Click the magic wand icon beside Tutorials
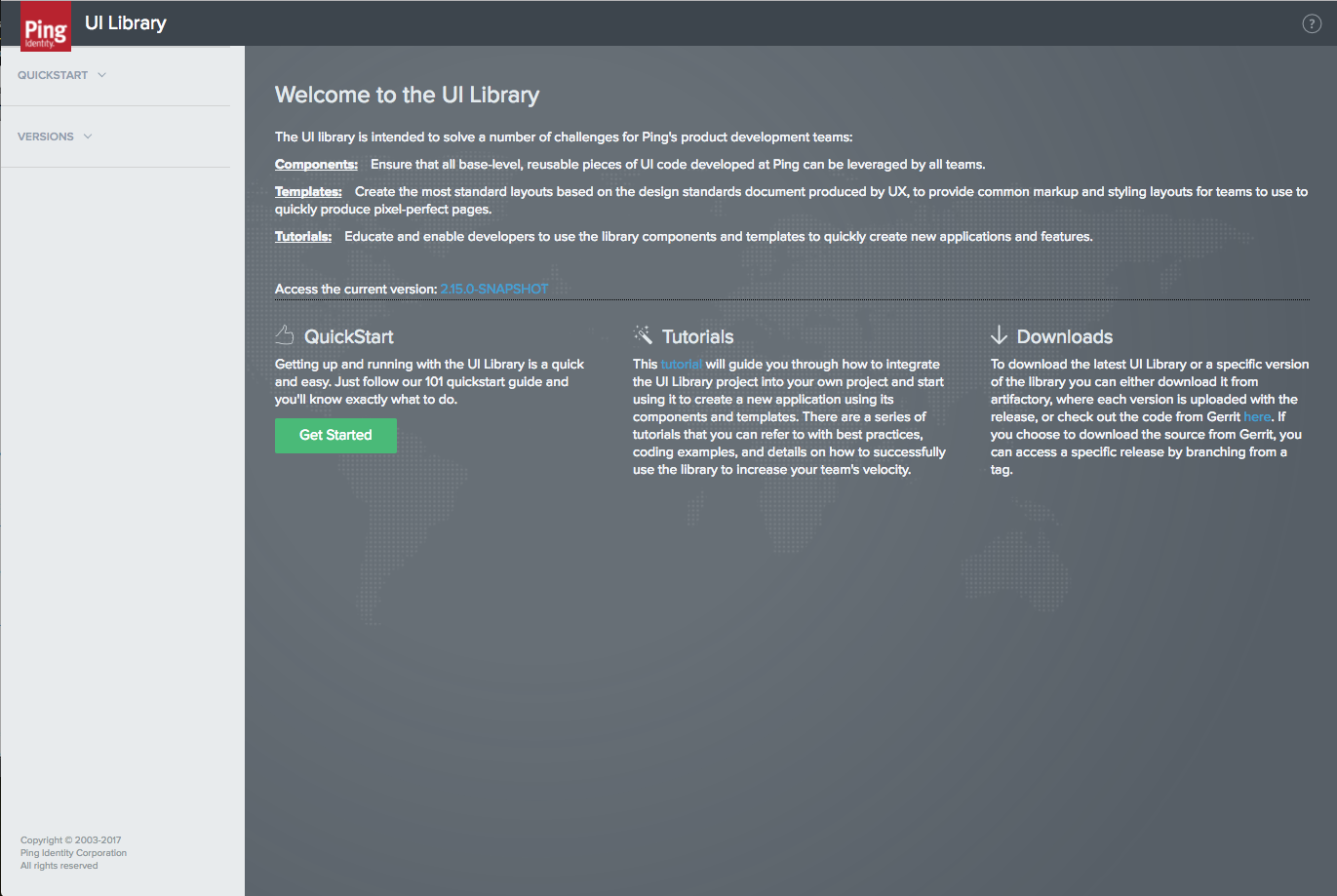The width and height of the screenshot is (1337, 896). coord(643,335)
